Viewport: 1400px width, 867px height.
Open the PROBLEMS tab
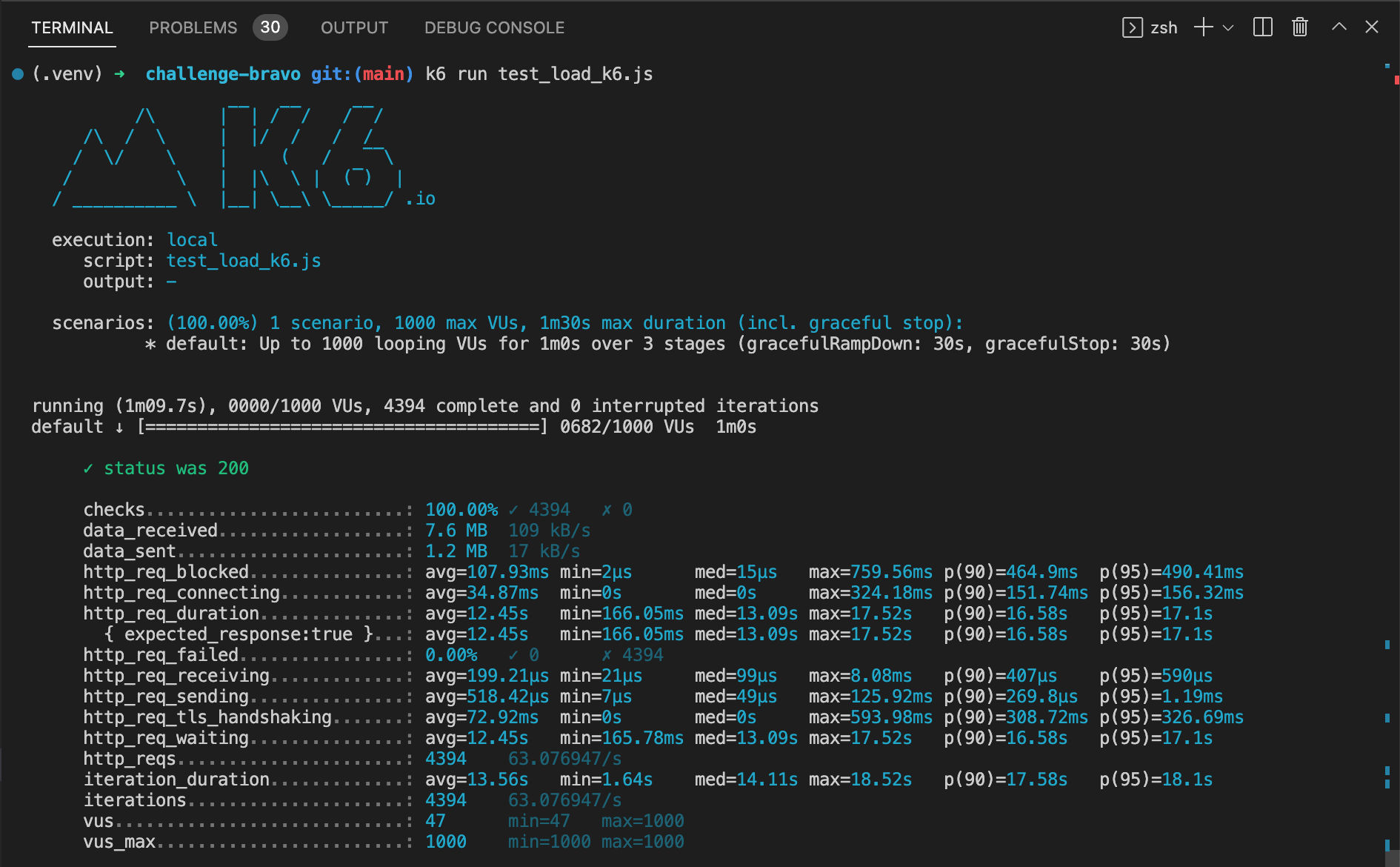pyautogui.click(x=193, y=27)
